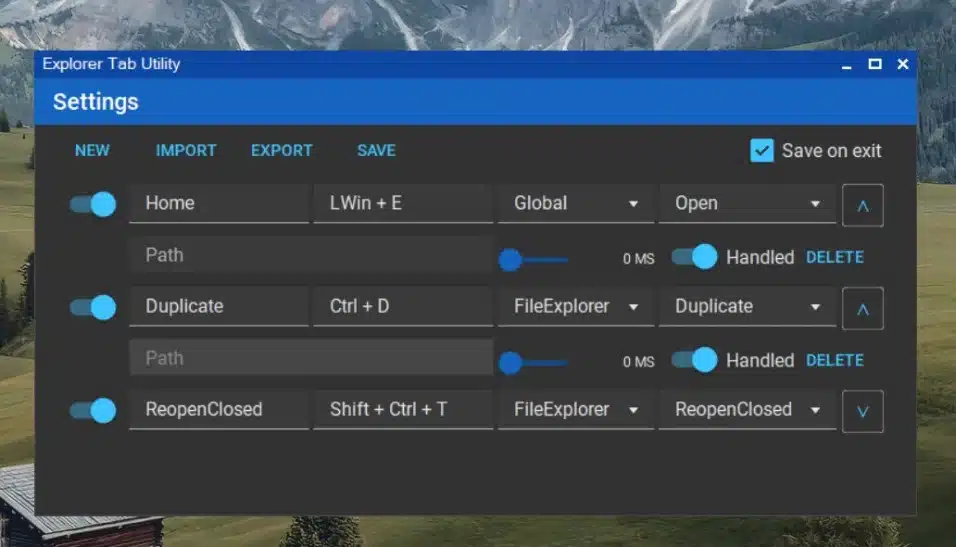The height and width of the screenshot is (547, 956).
Task: Minimize the Explorer Tab Utility window
Action: coord(846,65)
